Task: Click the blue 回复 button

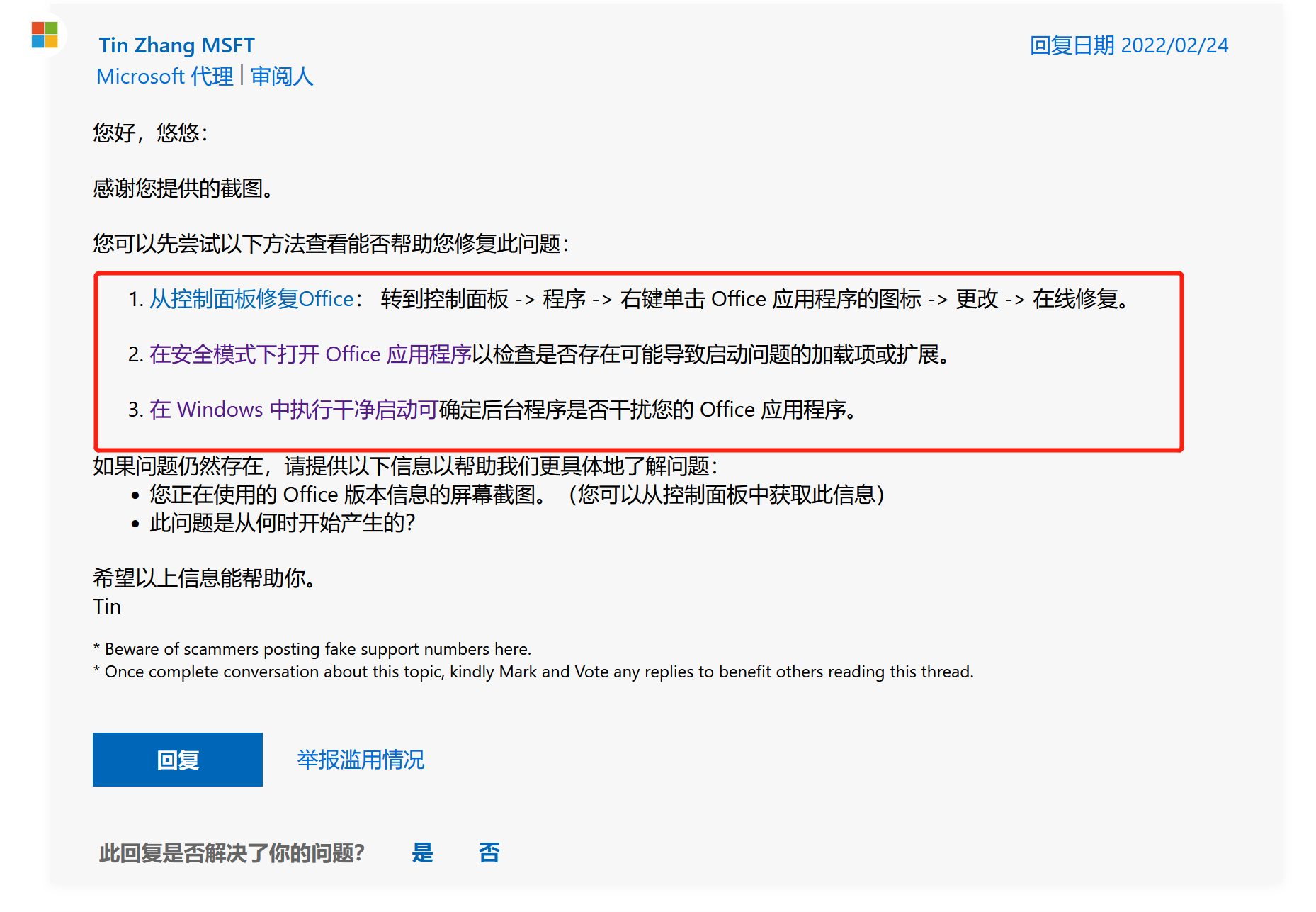Action: [178, 760]
